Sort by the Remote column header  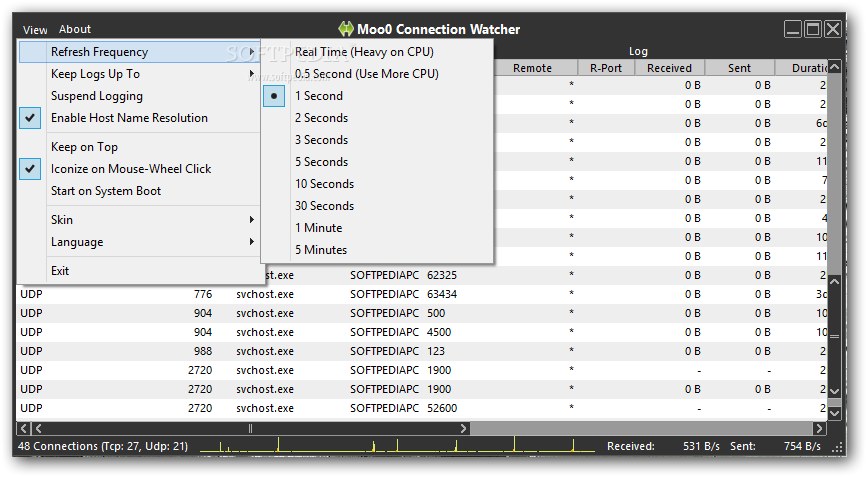click(x=532, y=68)
